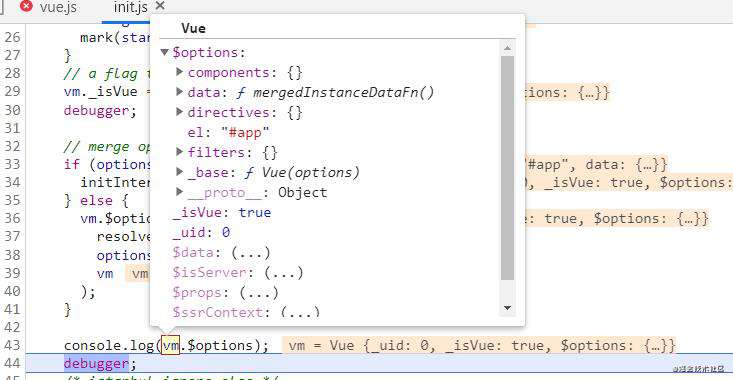This screenshot has width=733, height=380.
Task: Evaluate the $isServer (...) getter
Action: coord(284,272)
